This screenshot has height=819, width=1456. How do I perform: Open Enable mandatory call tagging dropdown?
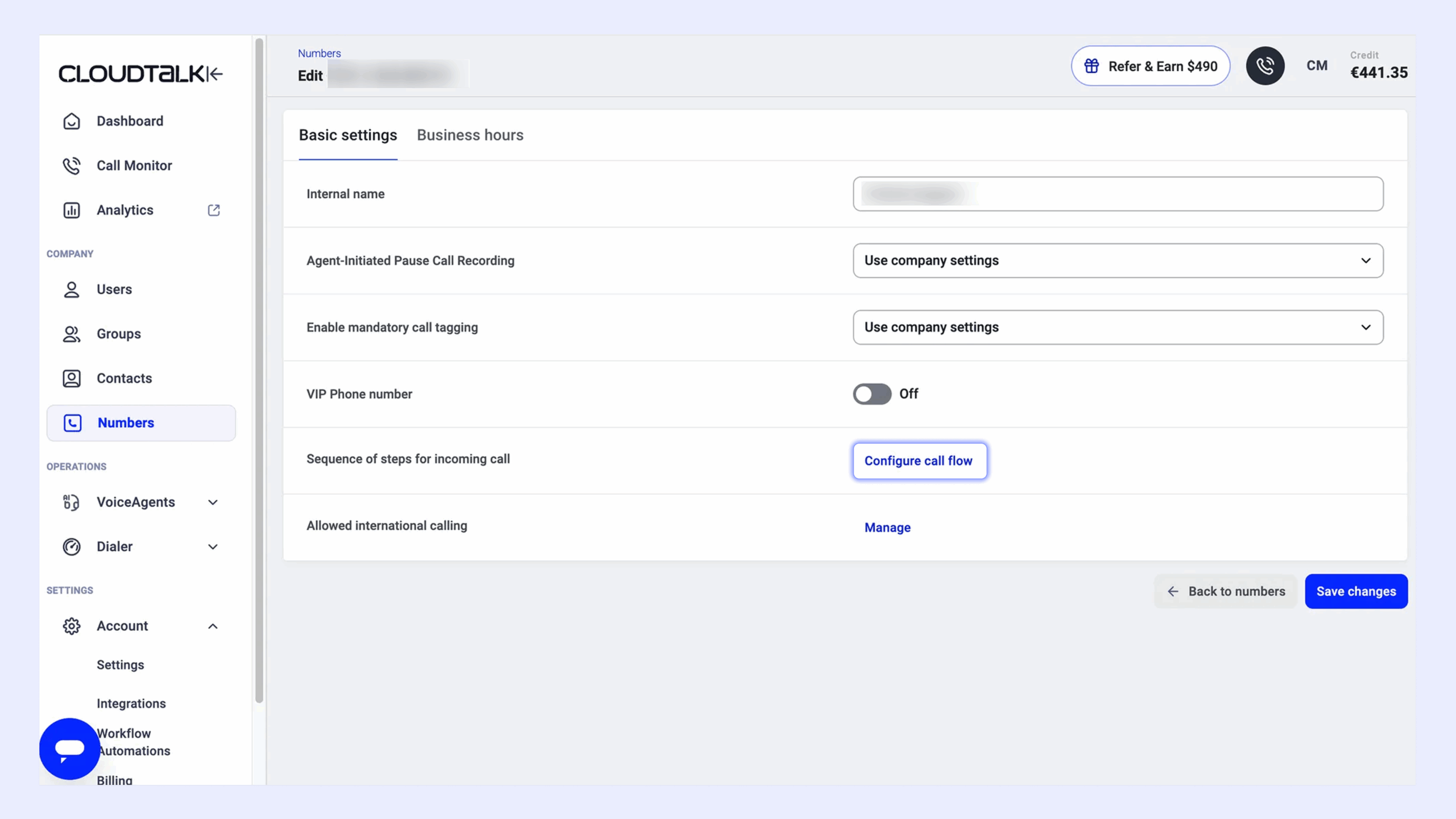pos(1118,327)
